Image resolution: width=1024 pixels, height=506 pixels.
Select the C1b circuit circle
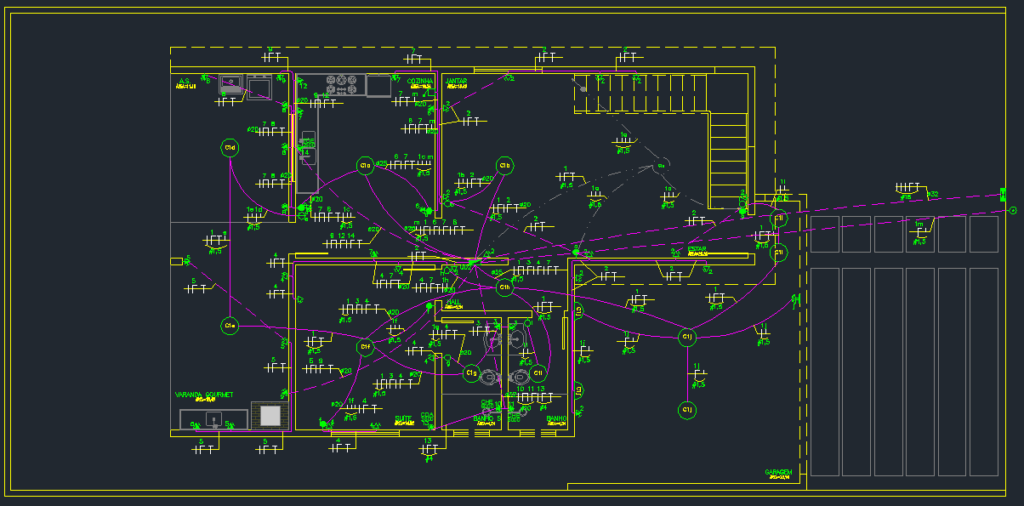[x=504, y=166]
